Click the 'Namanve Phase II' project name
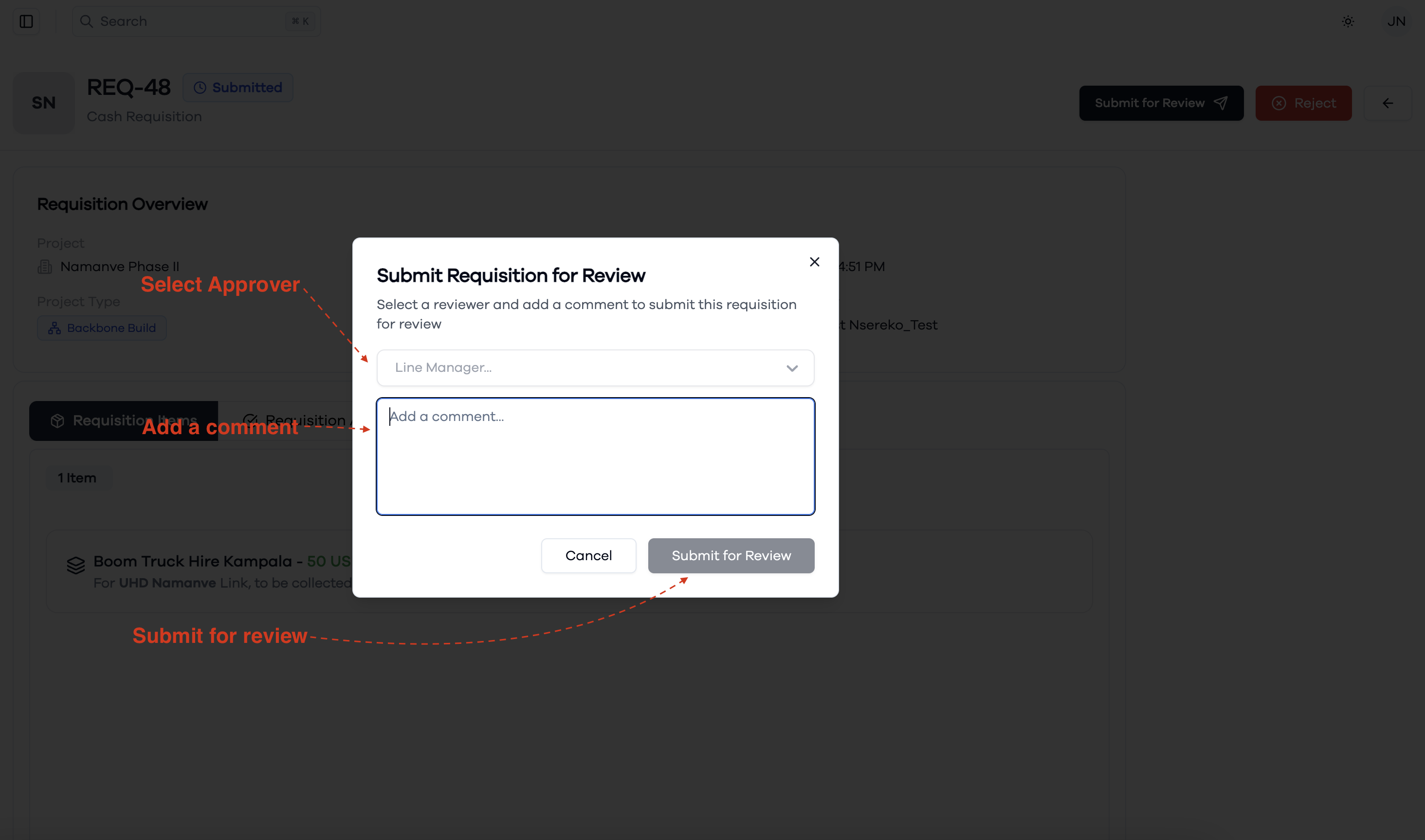This screenshot has width=1425, height=840. coord(120,267)
